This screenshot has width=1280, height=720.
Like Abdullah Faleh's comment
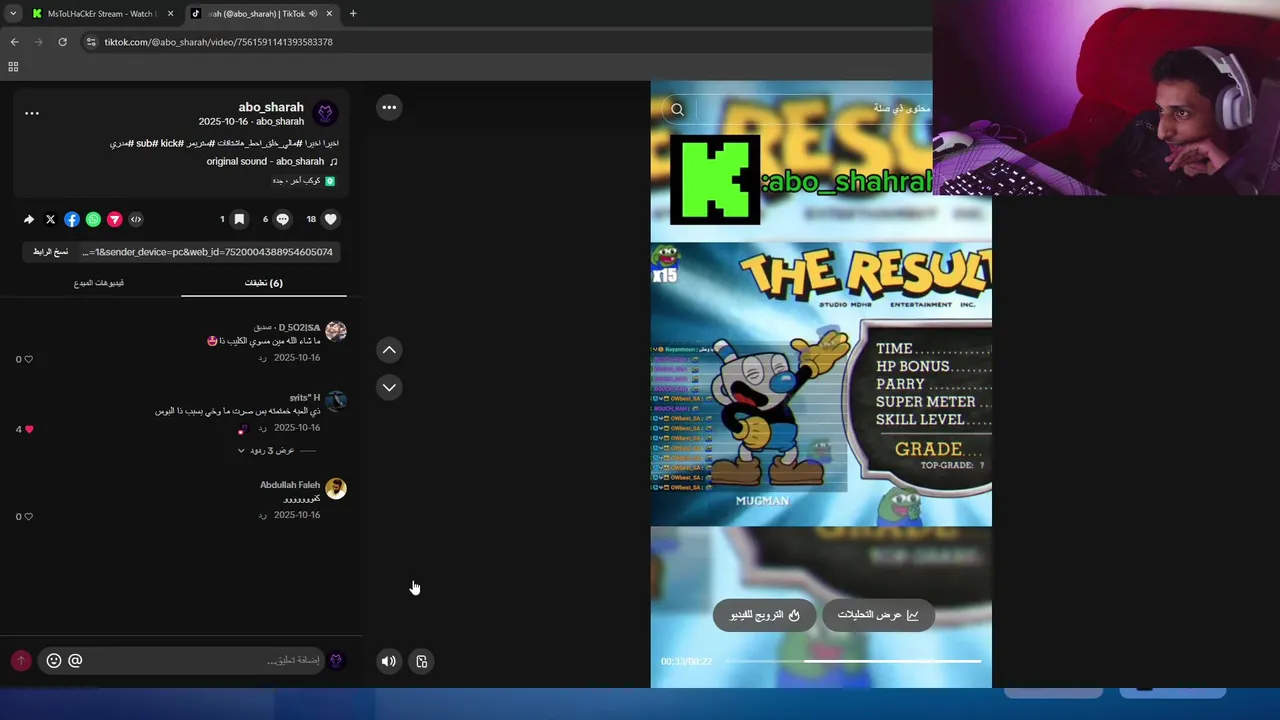tap(28, 517)
